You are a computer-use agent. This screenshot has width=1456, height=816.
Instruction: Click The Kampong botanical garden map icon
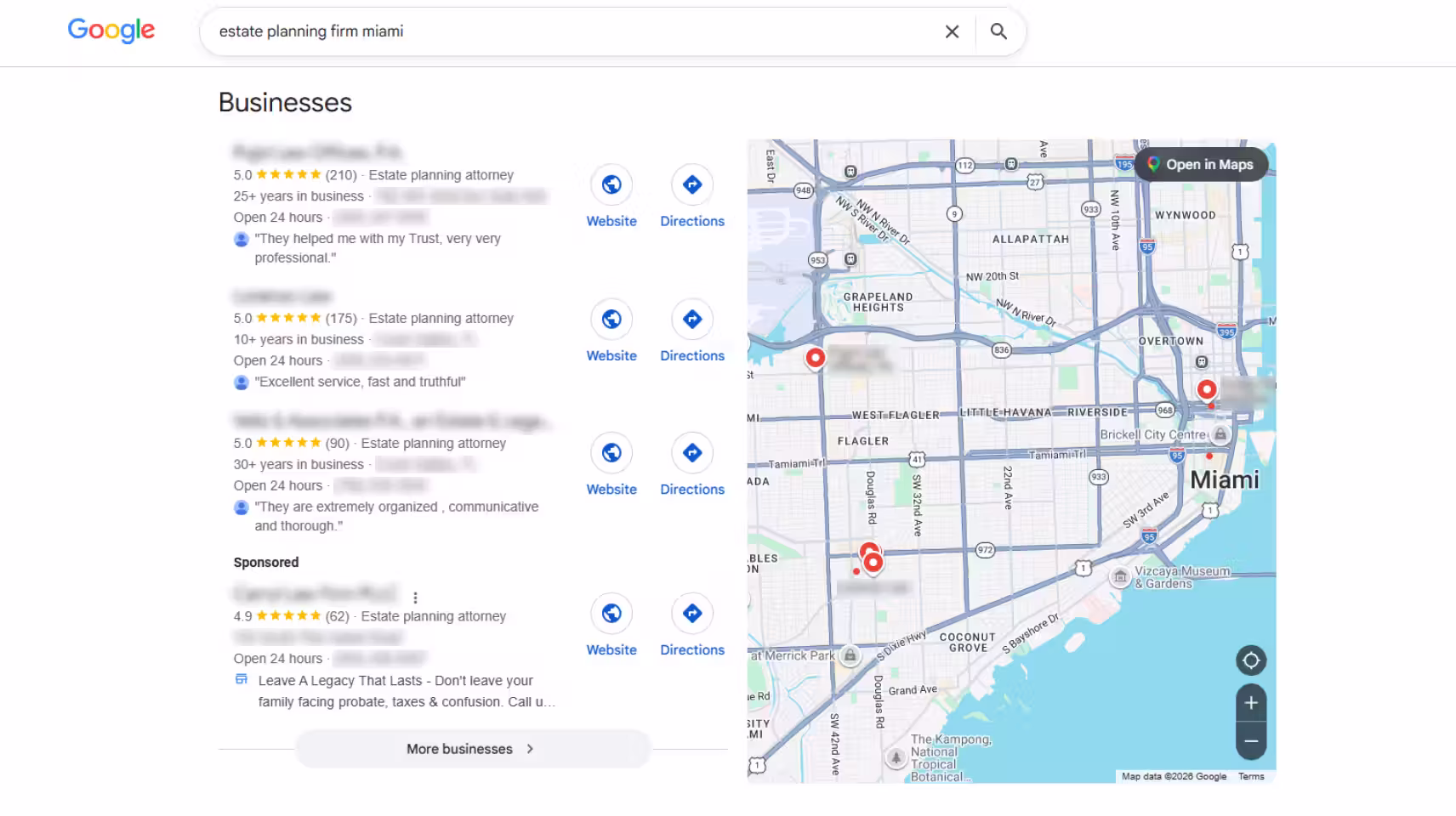(896, 757)
